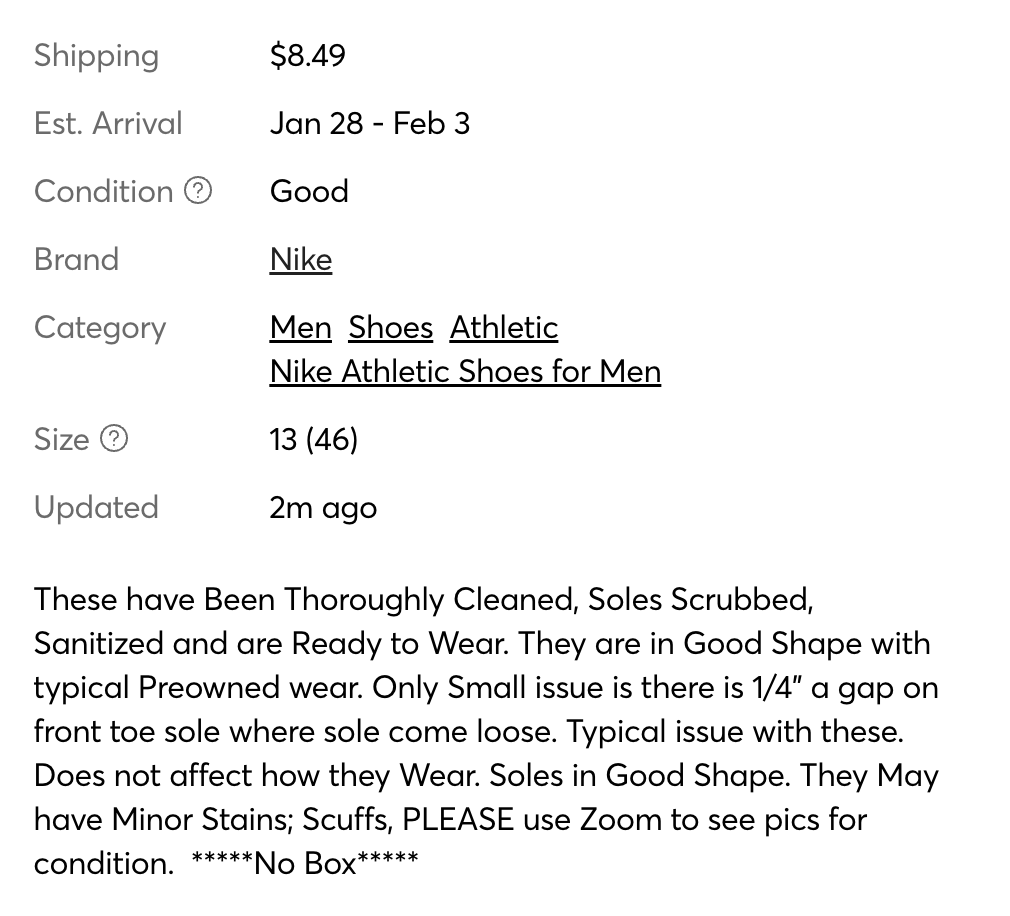This screenshot has width=1010, height=916.
Task: Select the size value 13 (46)
Action: (x=313, y=438)
